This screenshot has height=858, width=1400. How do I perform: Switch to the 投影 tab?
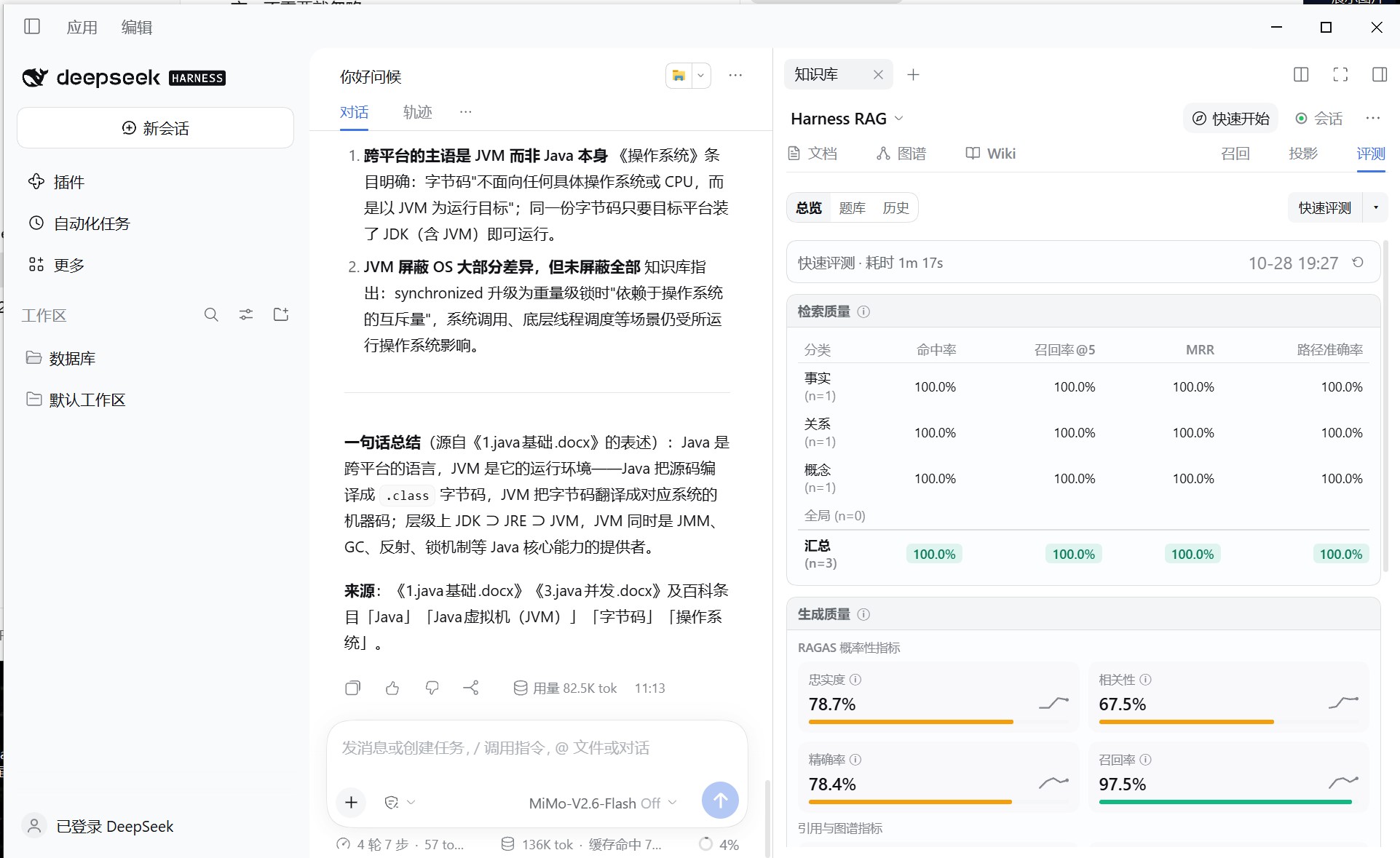[1303, 154]
